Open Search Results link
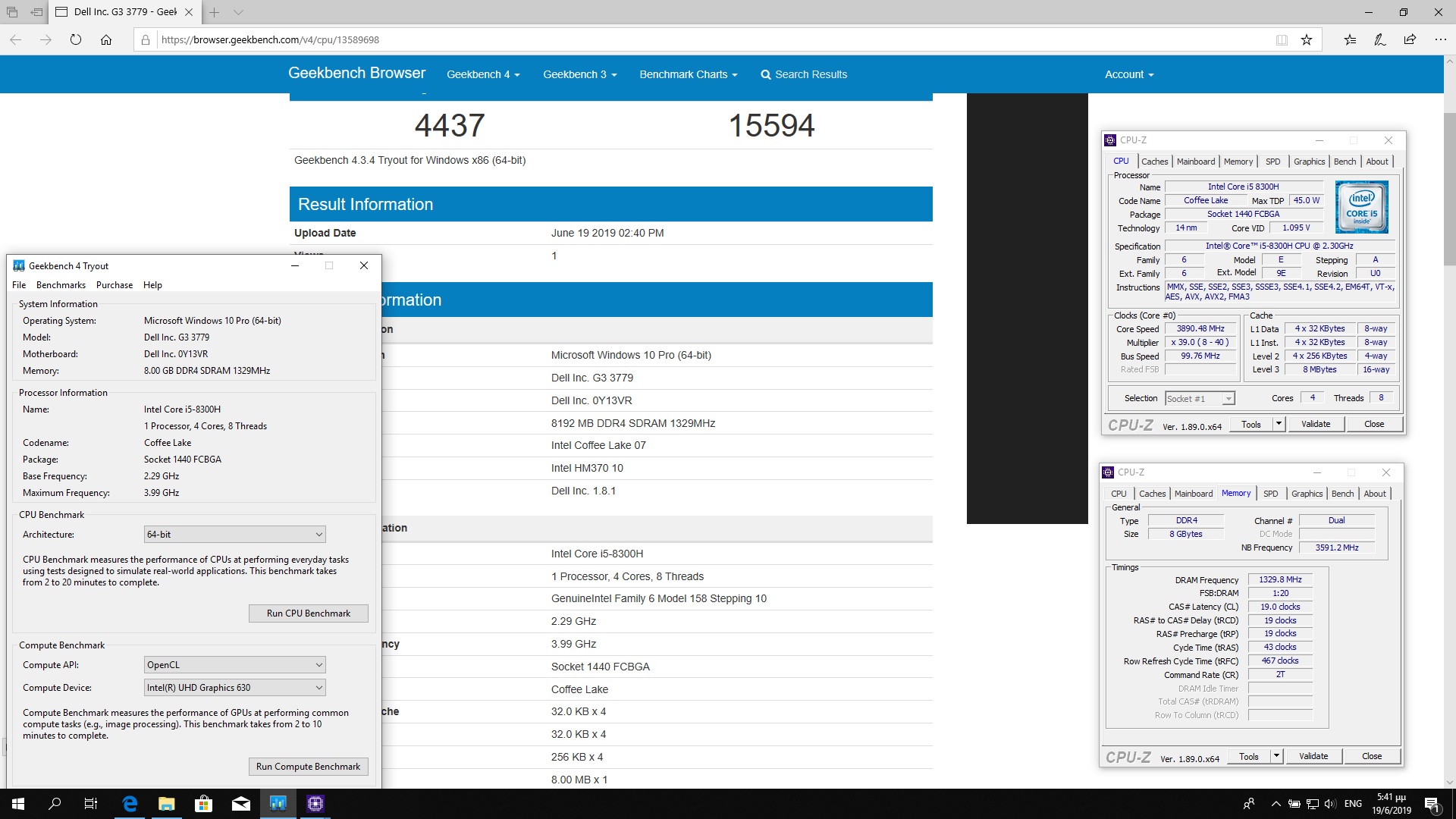The image size is (1456, 819). [804, 74]
